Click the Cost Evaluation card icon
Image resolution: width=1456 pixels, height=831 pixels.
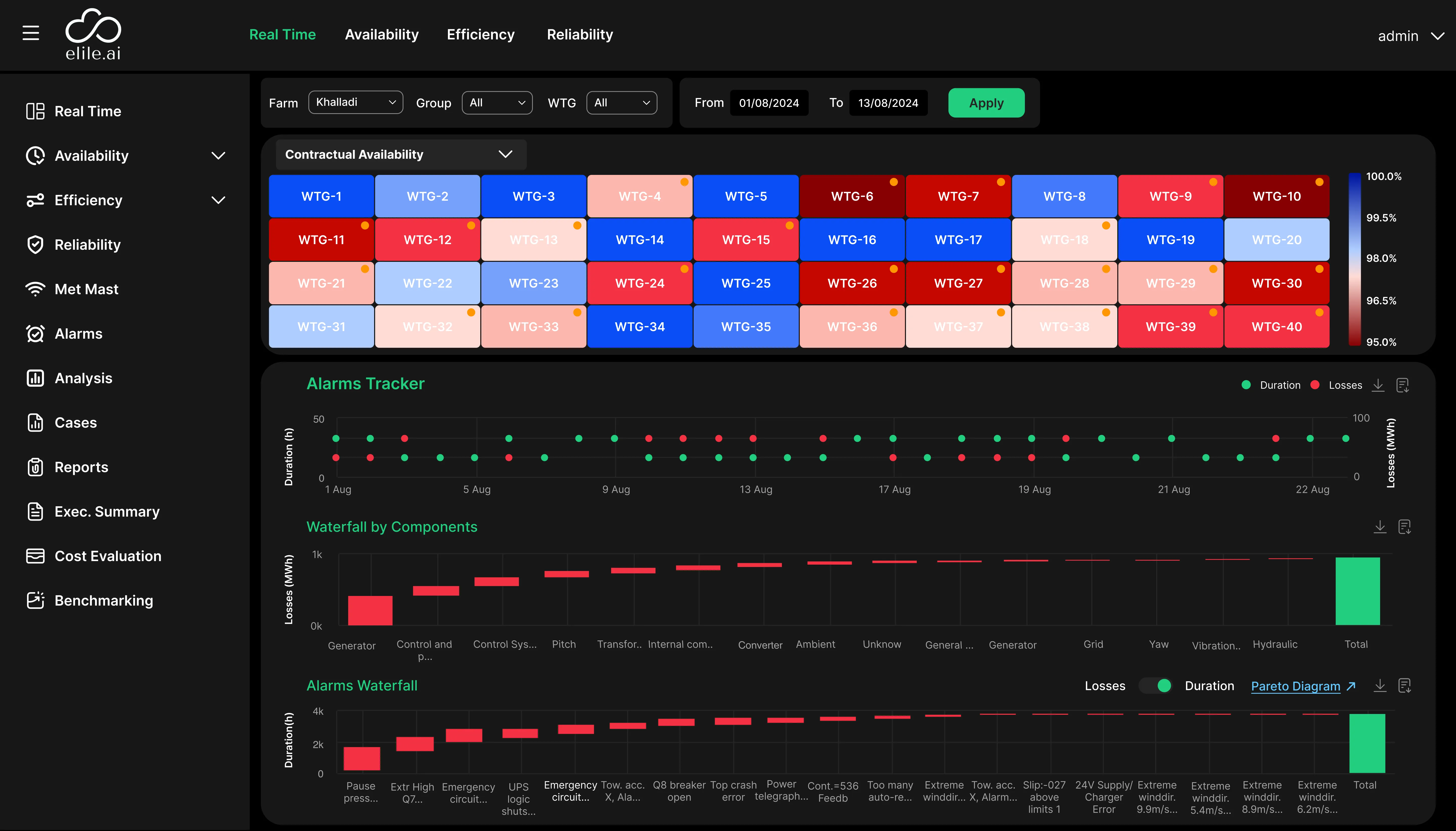(35, 557)
